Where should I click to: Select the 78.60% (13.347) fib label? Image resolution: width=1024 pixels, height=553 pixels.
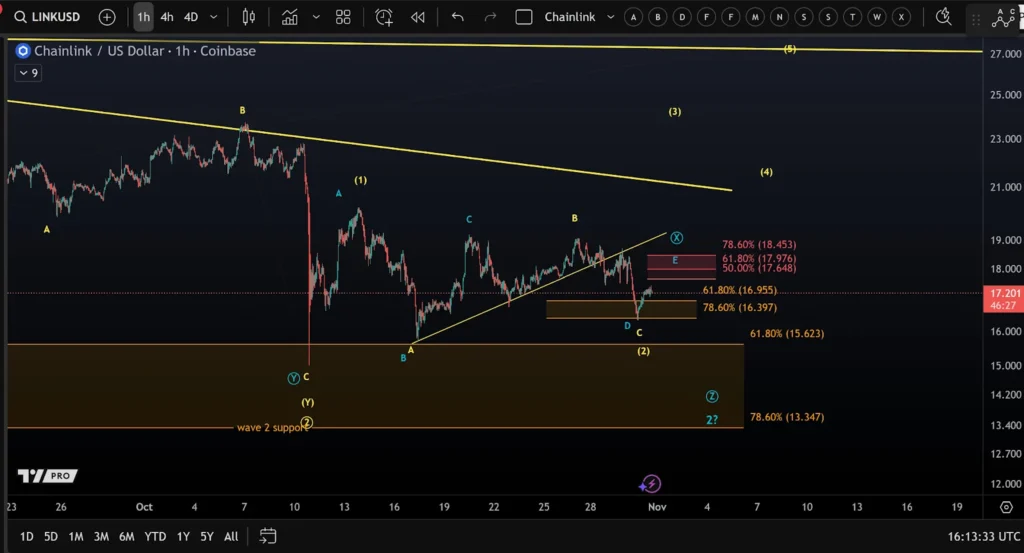pyautogui.click(x=787, y=417)
